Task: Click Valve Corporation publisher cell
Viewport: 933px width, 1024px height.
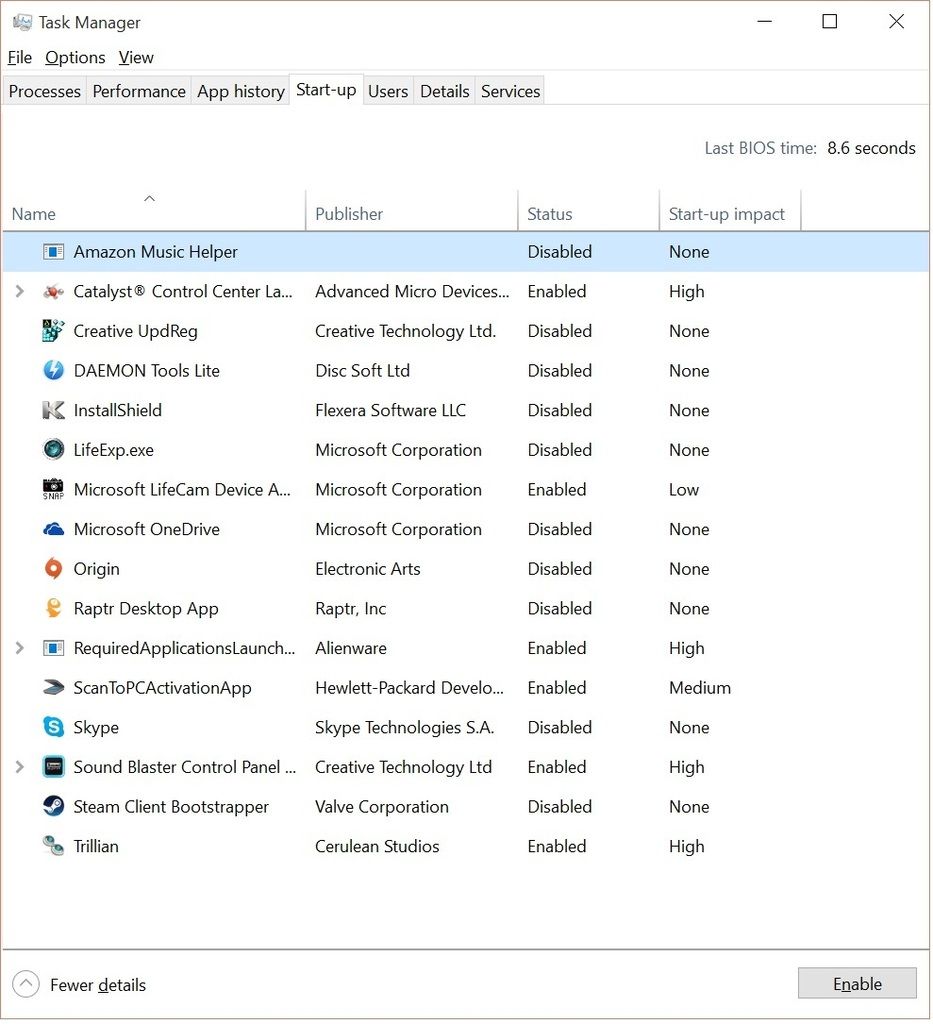Action: pyautogui.click(x=382, y=807)
